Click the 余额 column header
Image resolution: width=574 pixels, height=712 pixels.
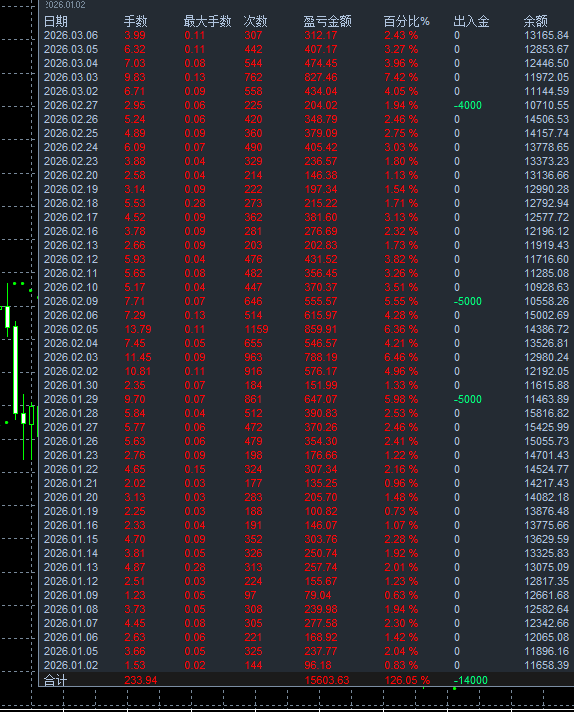point(535,21)
